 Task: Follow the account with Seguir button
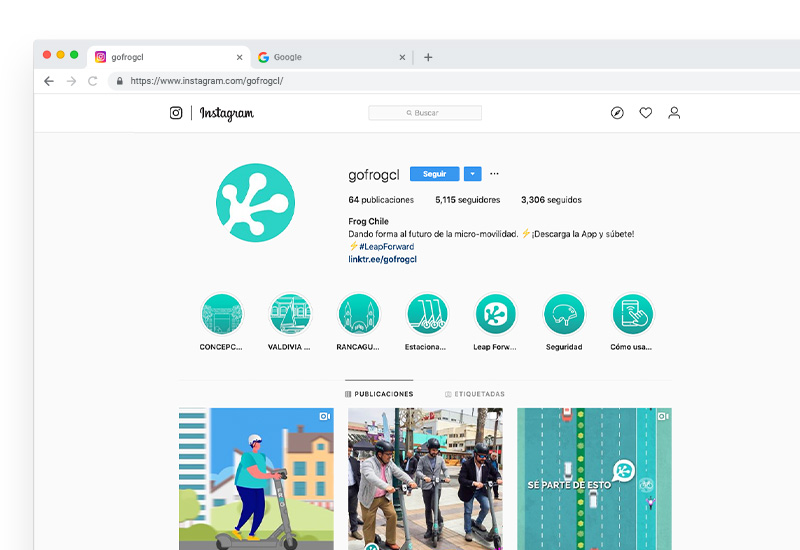tap(435, 174)
